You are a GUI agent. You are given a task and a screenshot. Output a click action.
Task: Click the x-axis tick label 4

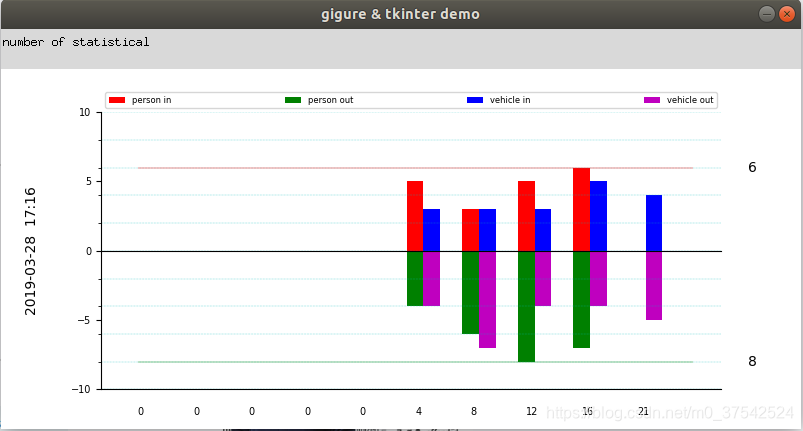(x=419, y=412)
